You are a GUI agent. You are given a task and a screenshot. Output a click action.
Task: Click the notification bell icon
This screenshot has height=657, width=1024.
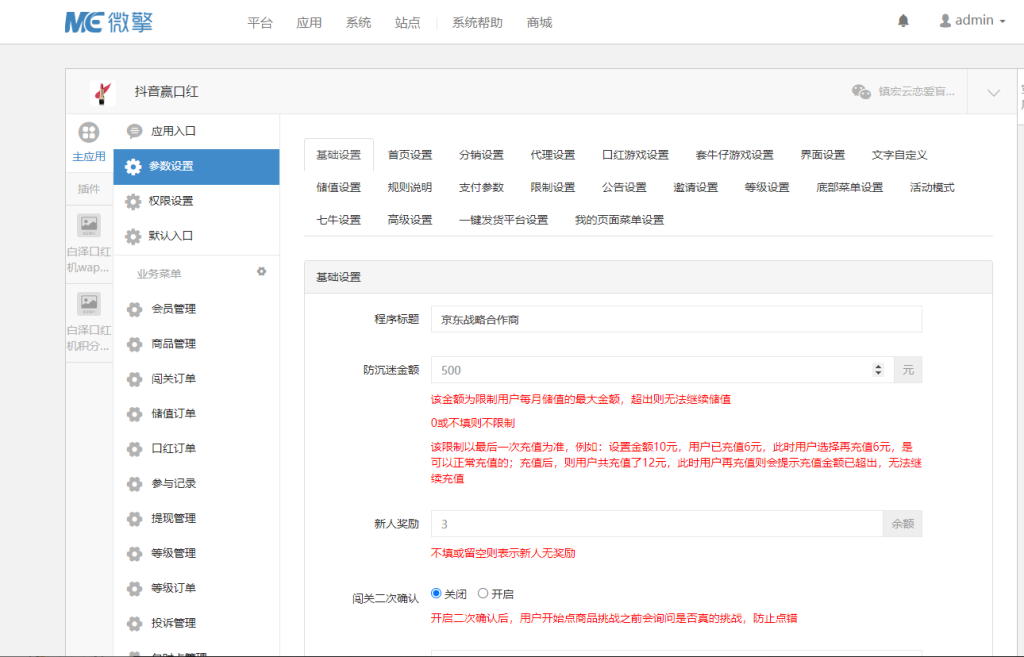(902, 20)
